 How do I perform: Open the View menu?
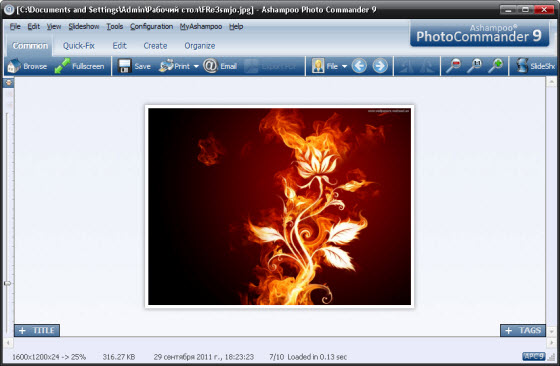54,26
